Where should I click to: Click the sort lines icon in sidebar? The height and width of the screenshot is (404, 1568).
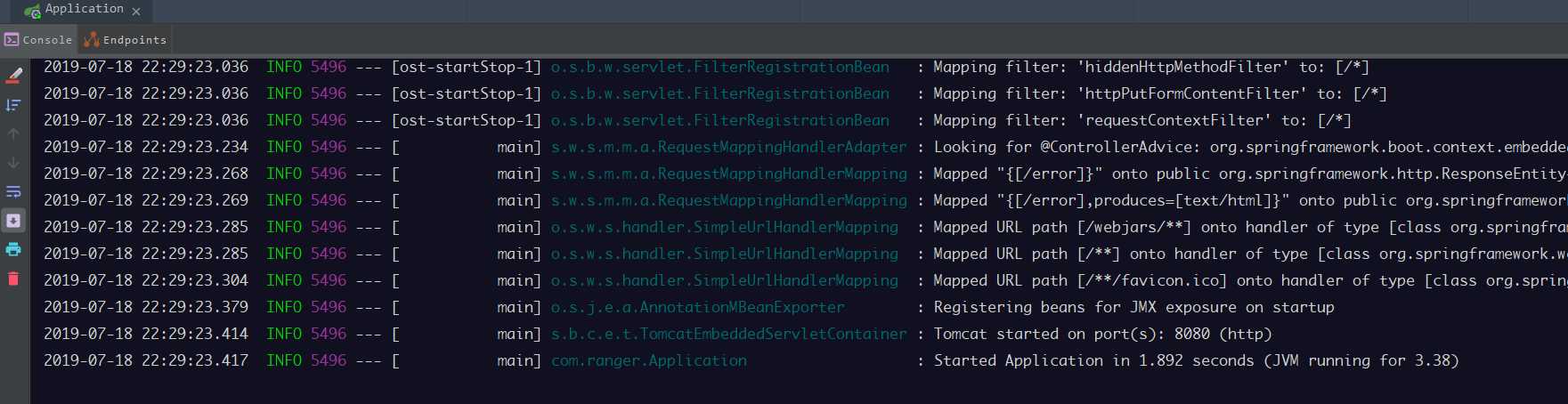click(x=13, y=105)
